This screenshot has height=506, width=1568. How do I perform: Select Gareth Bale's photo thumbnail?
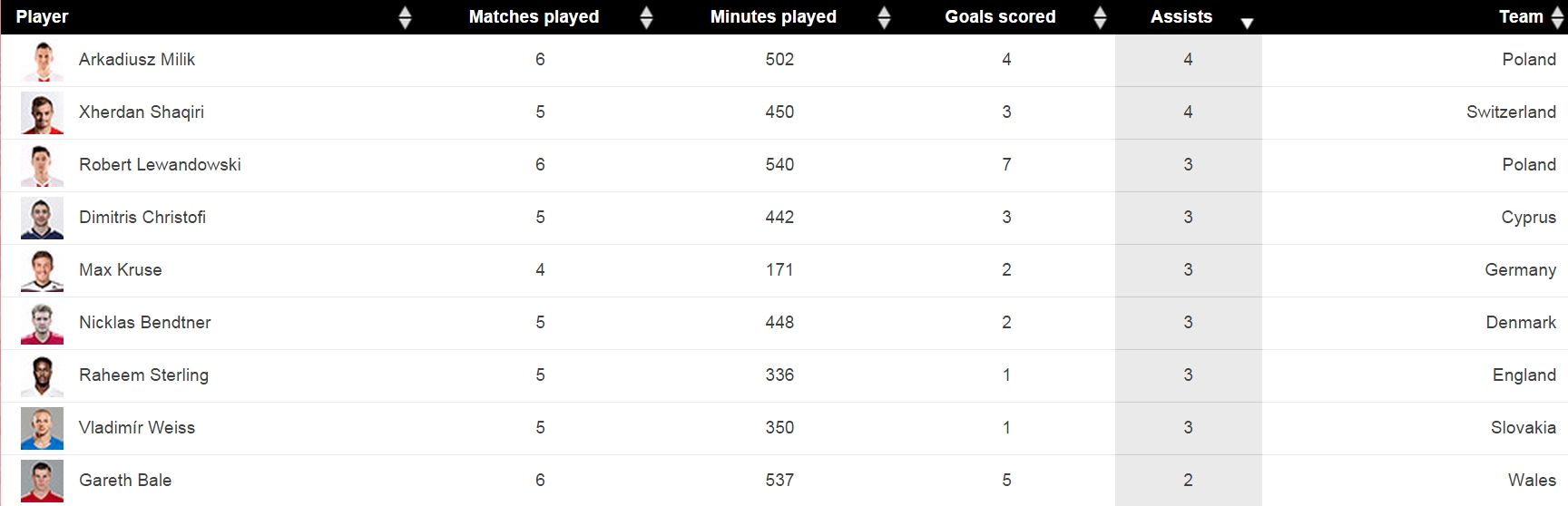[x=43, y=481]
